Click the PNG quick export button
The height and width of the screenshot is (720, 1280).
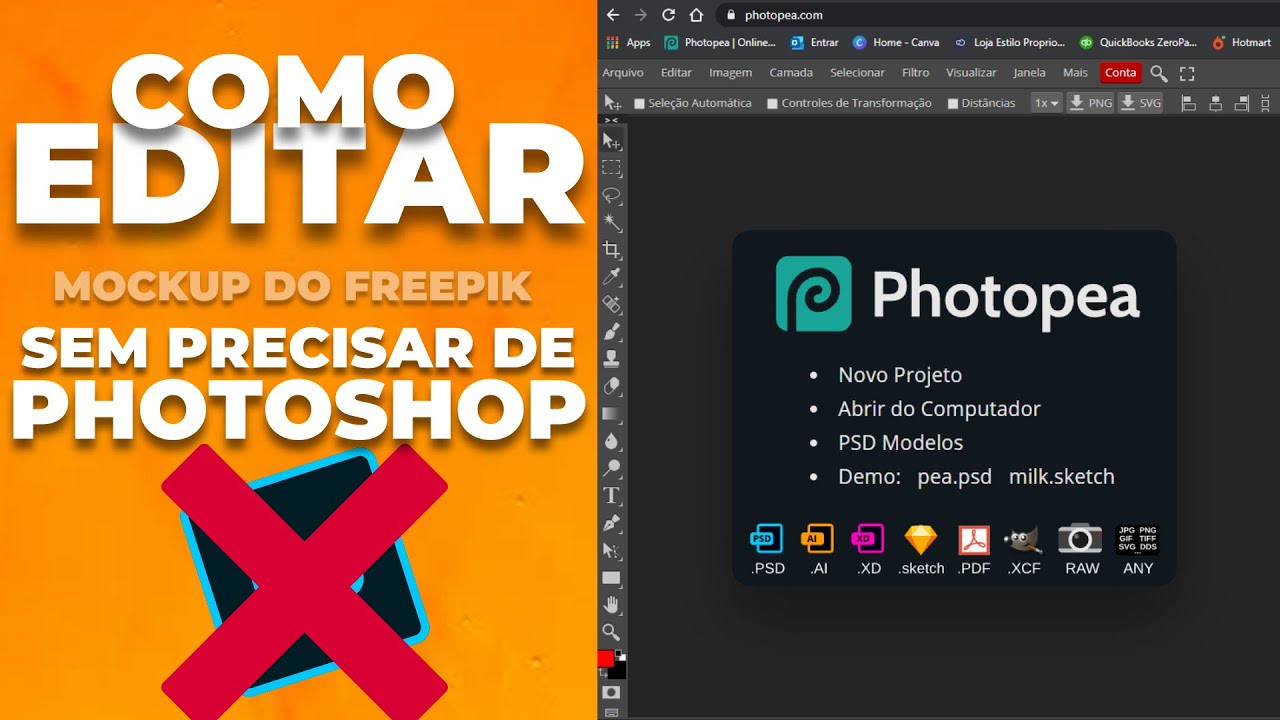click(1090, 103)
